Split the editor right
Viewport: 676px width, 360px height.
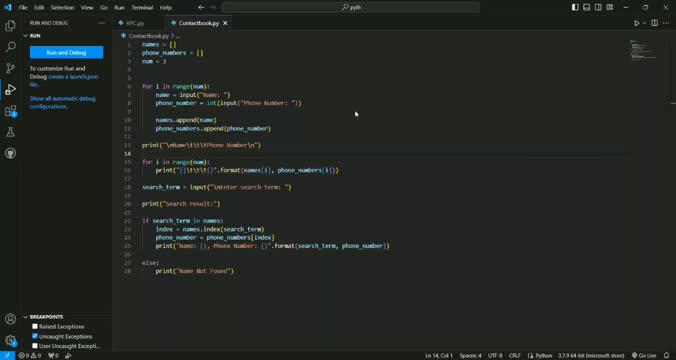[654, 23]
